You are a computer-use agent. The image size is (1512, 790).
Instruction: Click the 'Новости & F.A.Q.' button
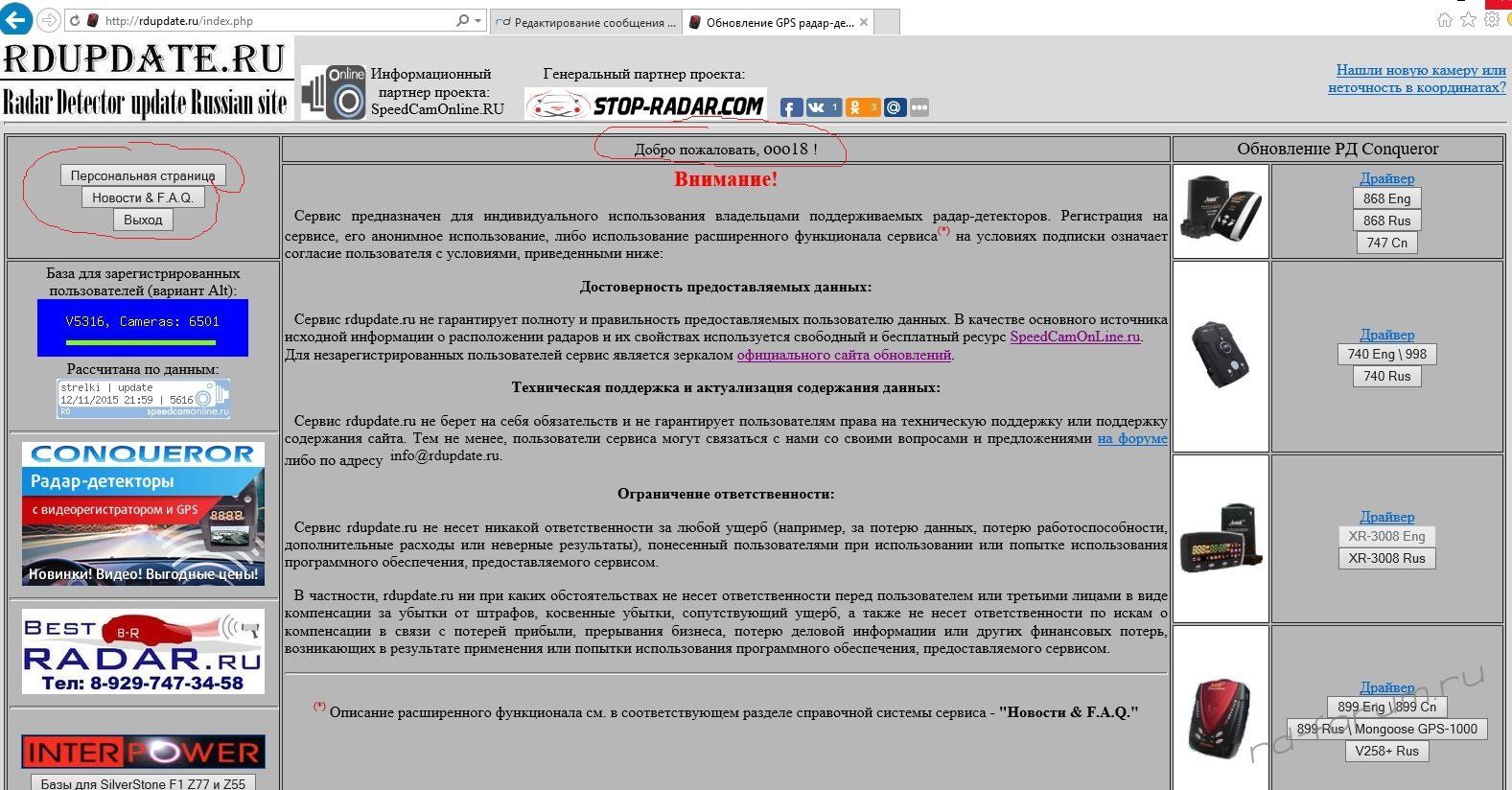(x=143, y=197)
